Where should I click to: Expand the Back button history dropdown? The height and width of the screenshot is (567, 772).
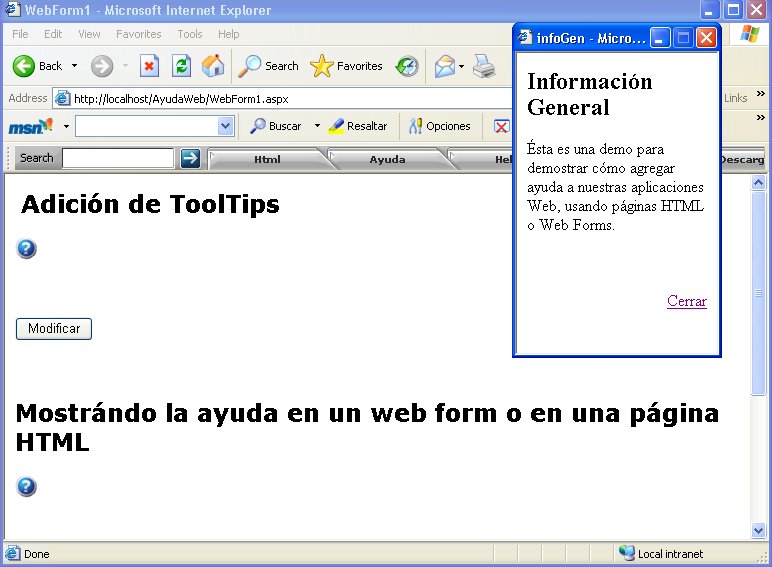(x=74, y=66)
